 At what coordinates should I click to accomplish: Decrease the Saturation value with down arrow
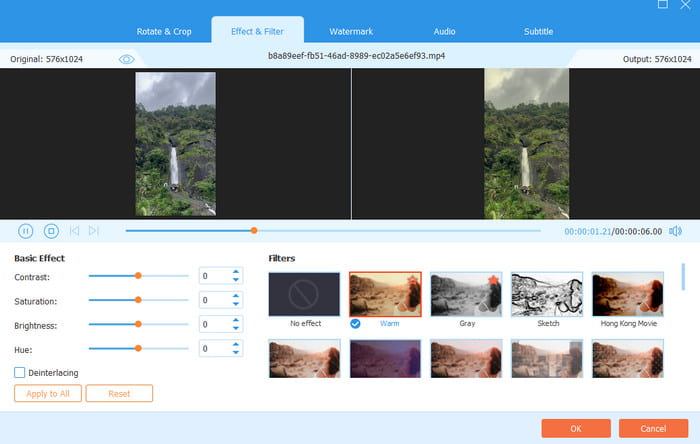click(x=236, y=304)
